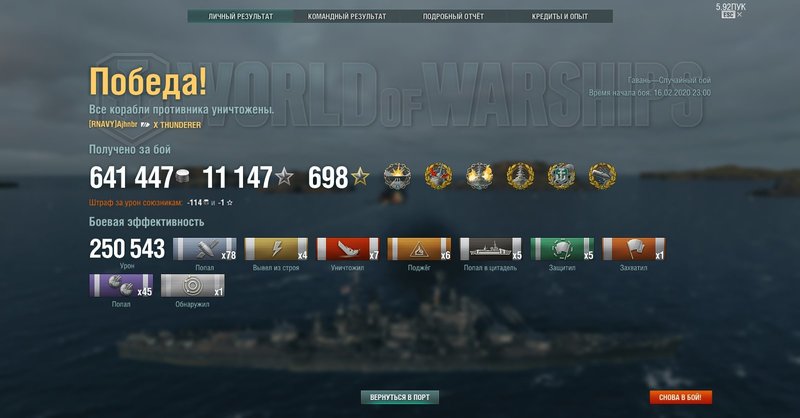Click the Поджёг fire ribbon x6

click(x=419, y=249)
